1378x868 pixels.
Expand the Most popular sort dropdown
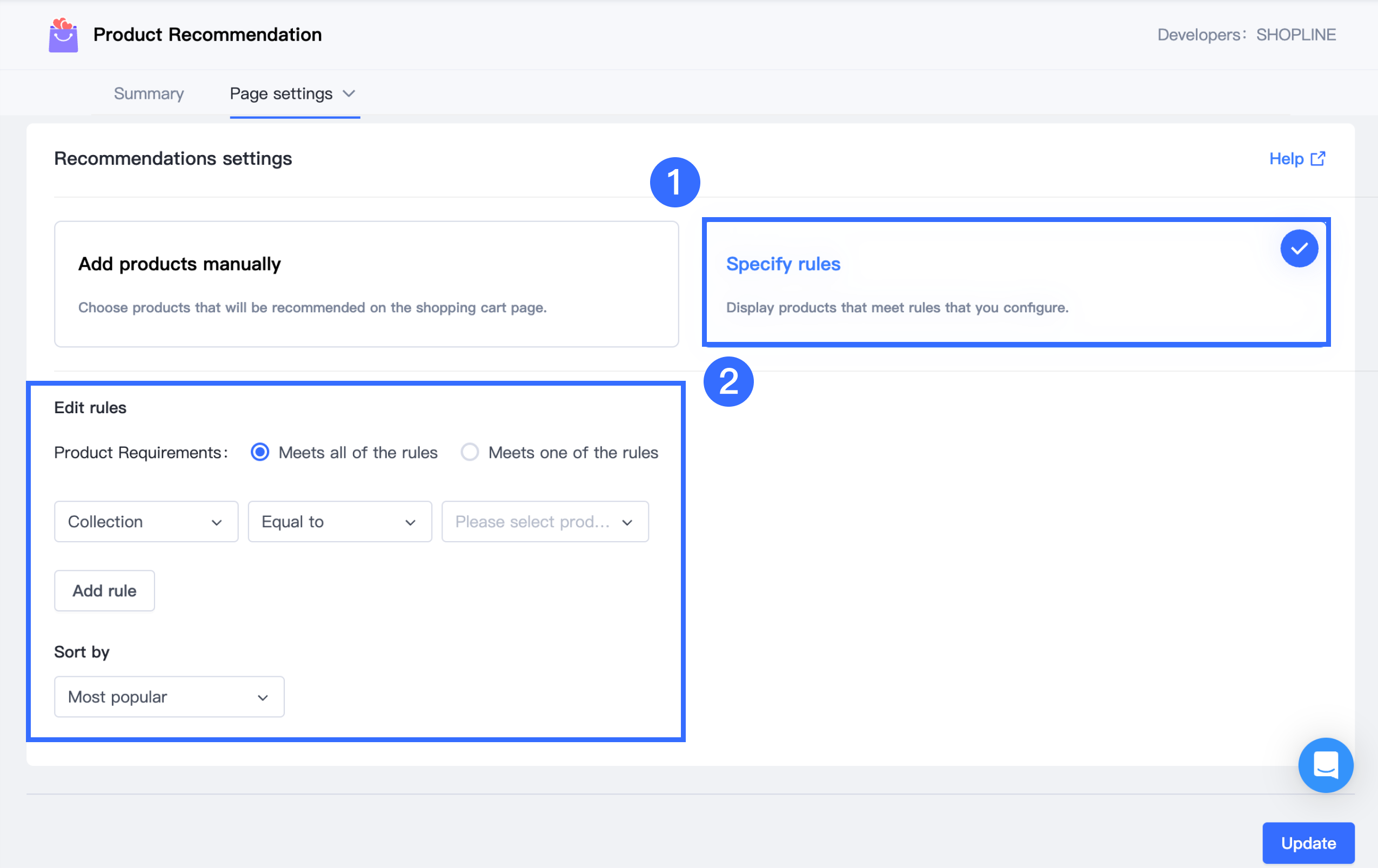click(169, 696)
